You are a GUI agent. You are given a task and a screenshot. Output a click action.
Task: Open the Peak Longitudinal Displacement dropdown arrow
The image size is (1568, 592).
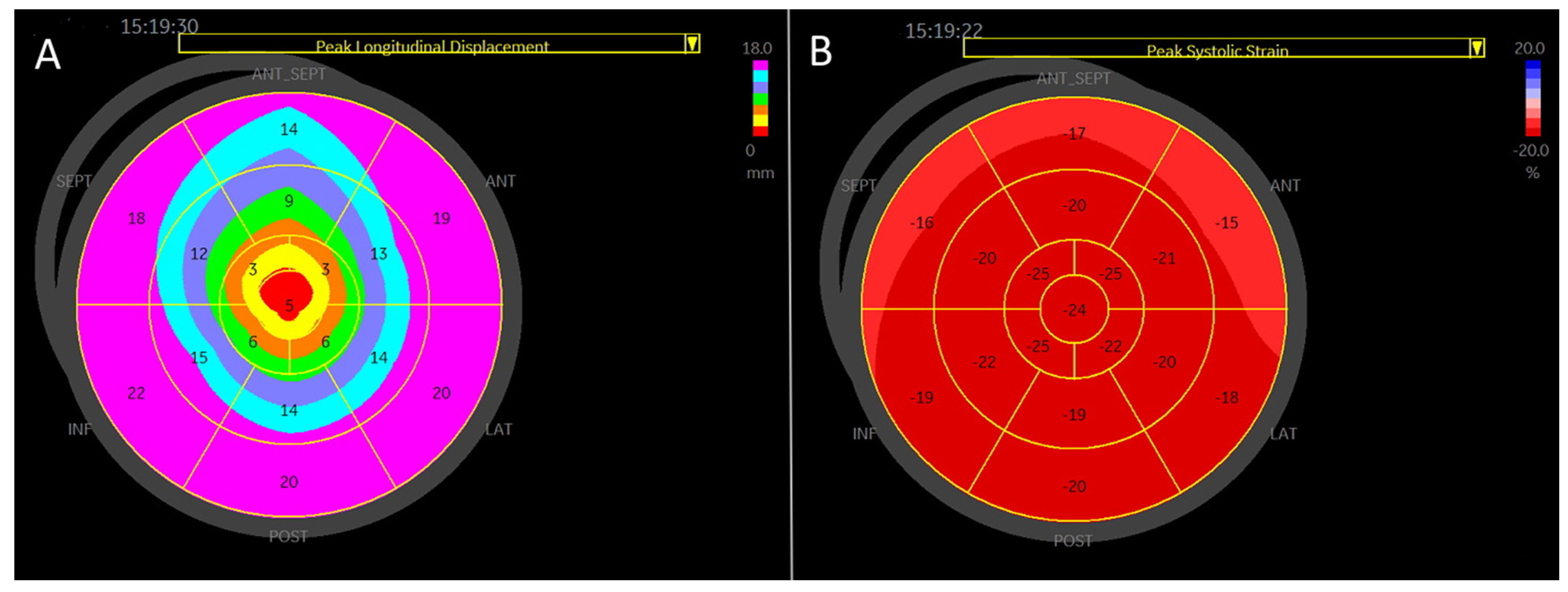[x=692, y=43]
